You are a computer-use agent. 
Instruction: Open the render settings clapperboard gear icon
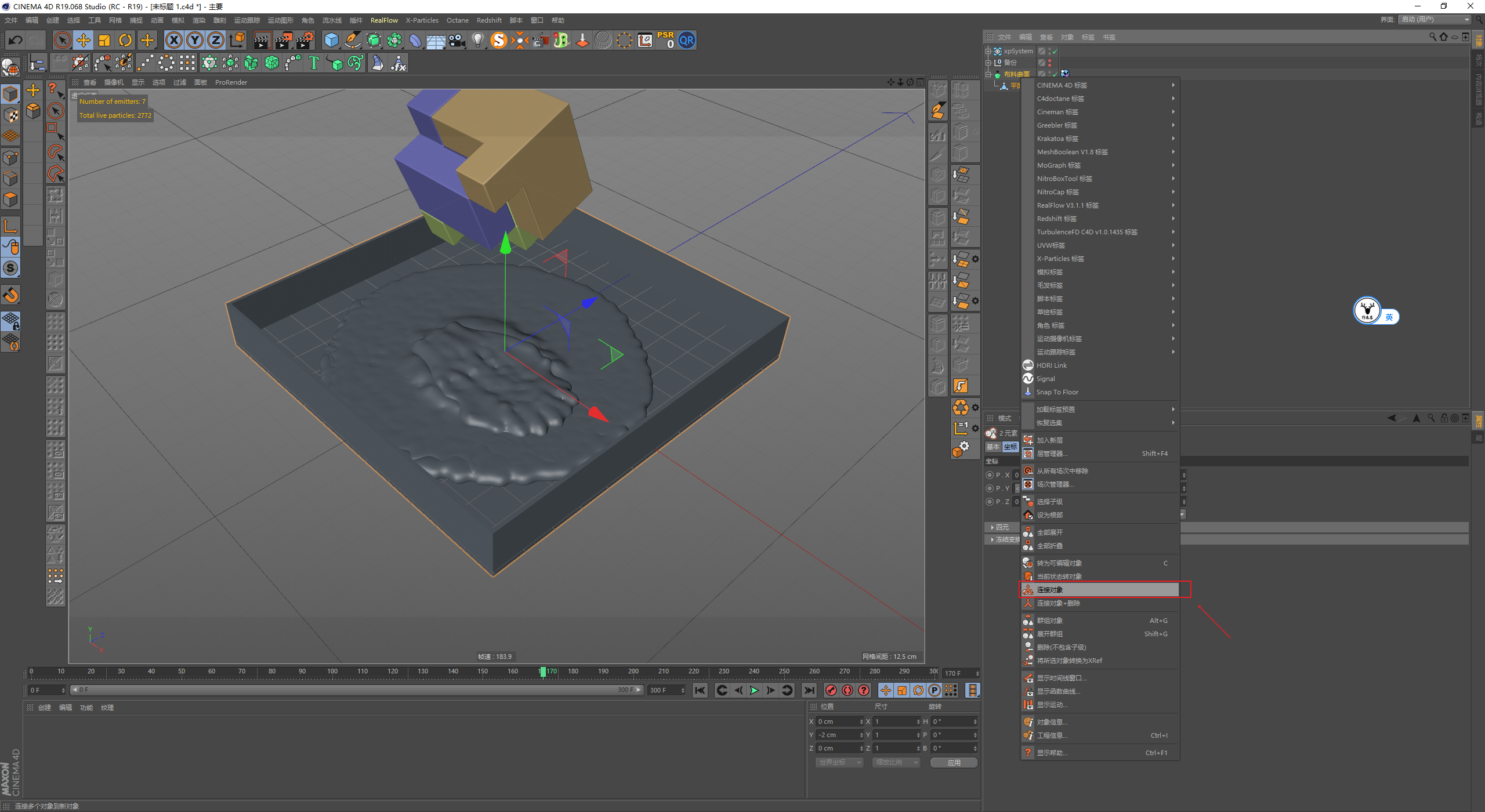click(x=305, y=40)
